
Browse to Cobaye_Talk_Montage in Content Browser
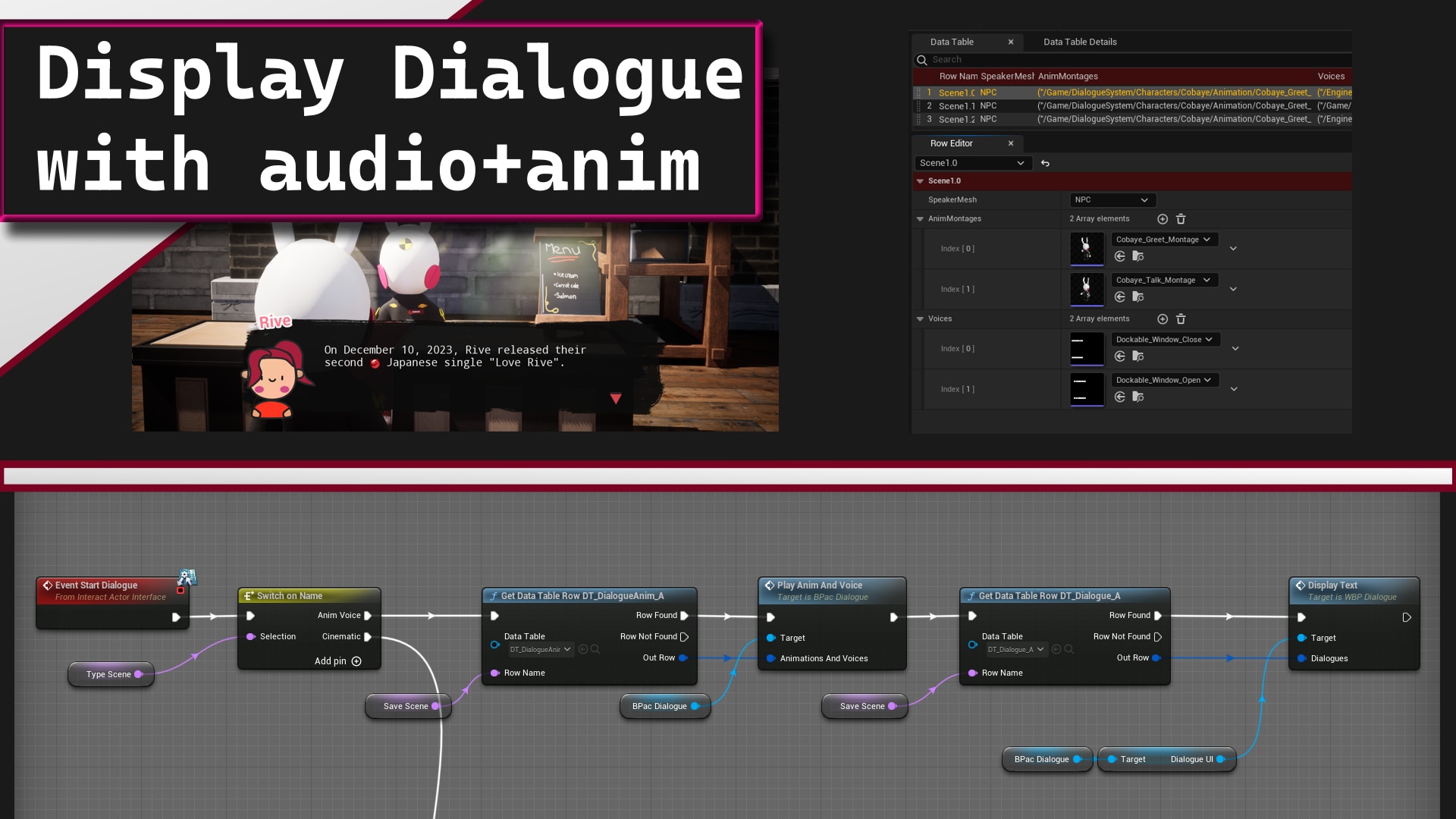(1138, 296)
